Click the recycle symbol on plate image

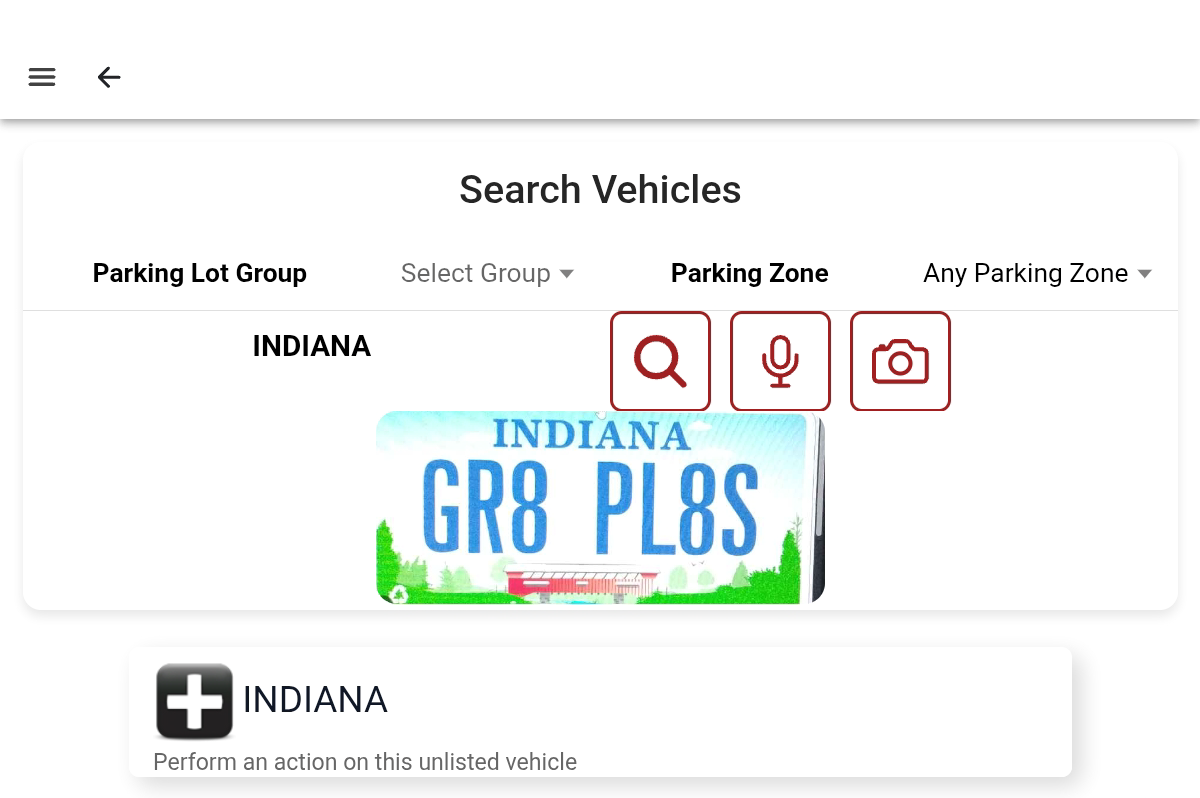(398, 595)
